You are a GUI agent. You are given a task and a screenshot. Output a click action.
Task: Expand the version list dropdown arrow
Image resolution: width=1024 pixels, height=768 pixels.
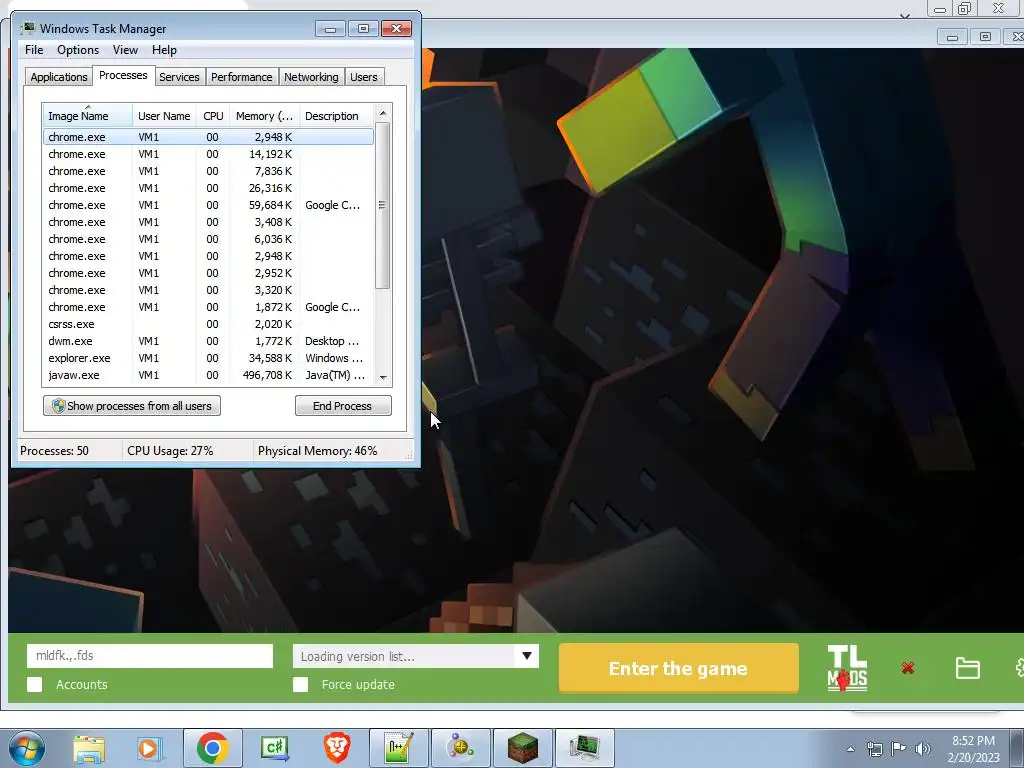pos(526,656)
